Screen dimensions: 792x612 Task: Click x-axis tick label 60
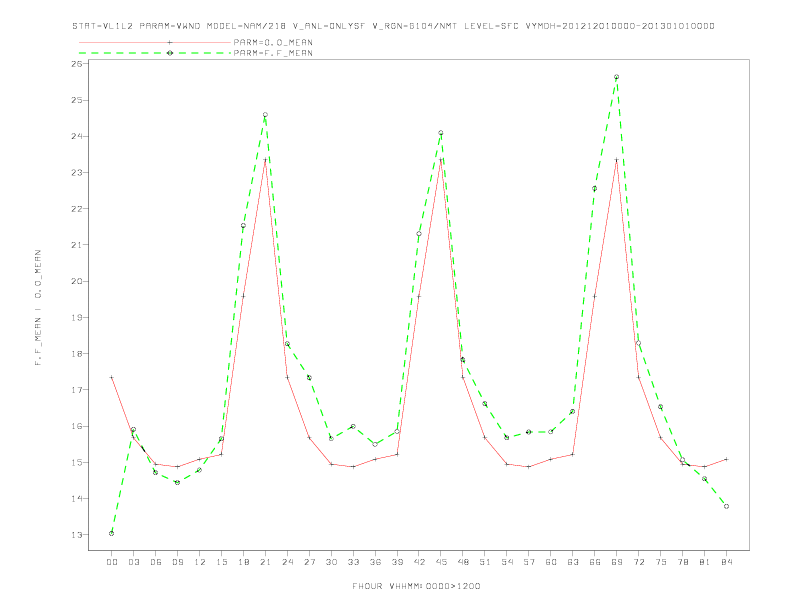551,562
